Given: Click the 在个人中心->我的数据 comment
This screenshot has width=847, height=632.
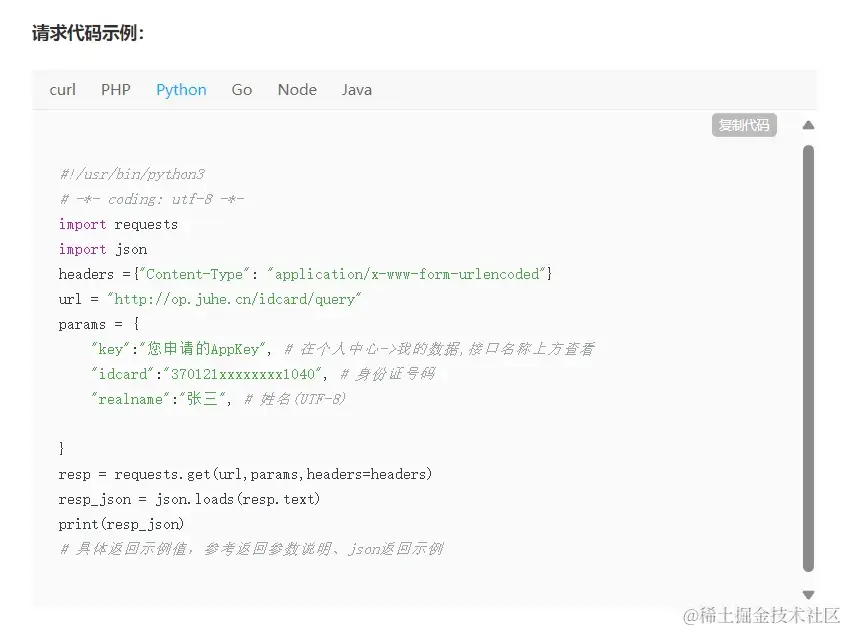Looking at the screenshot, I should pos(439,349).
